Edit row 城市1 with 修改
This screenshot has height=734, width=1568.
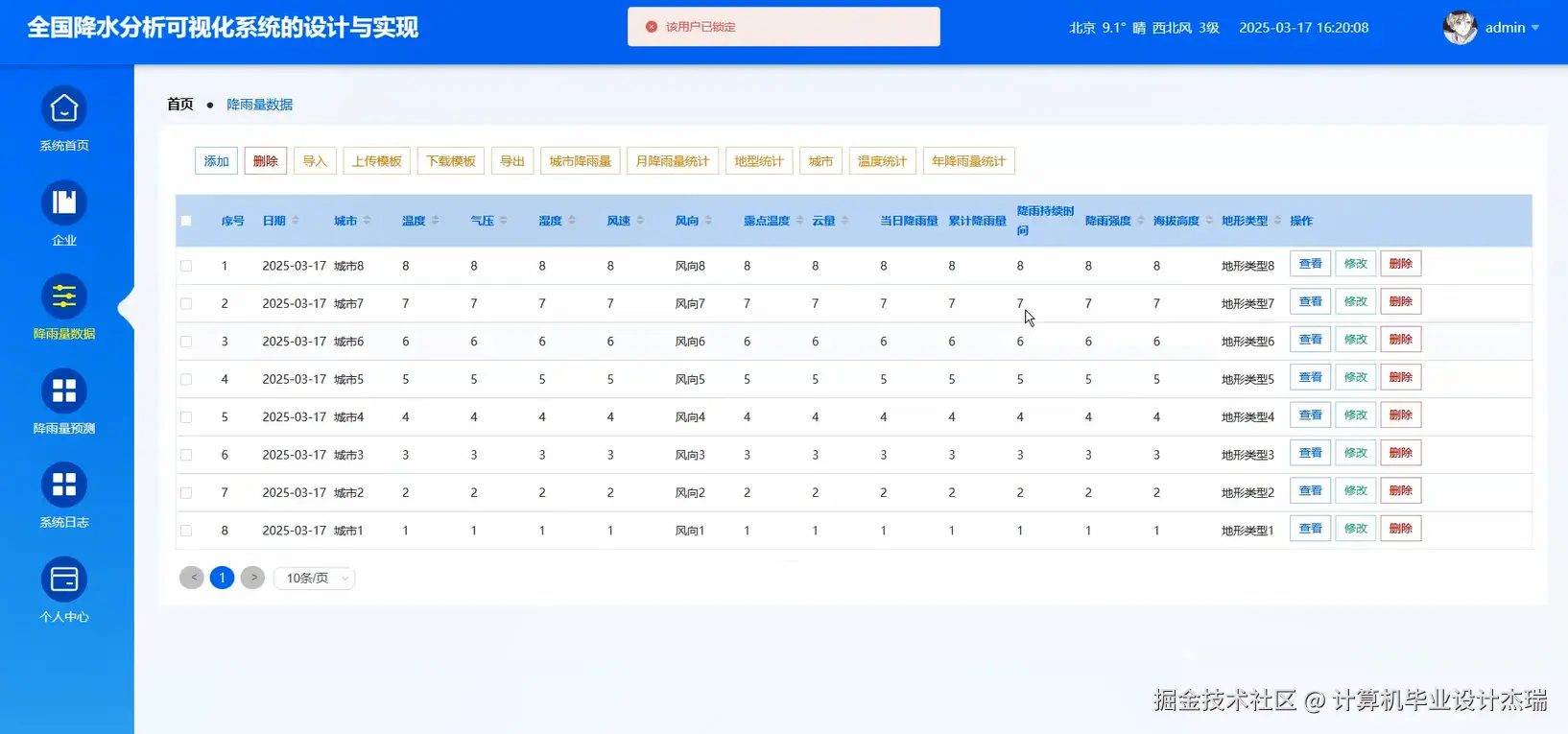coord(1356,529)
